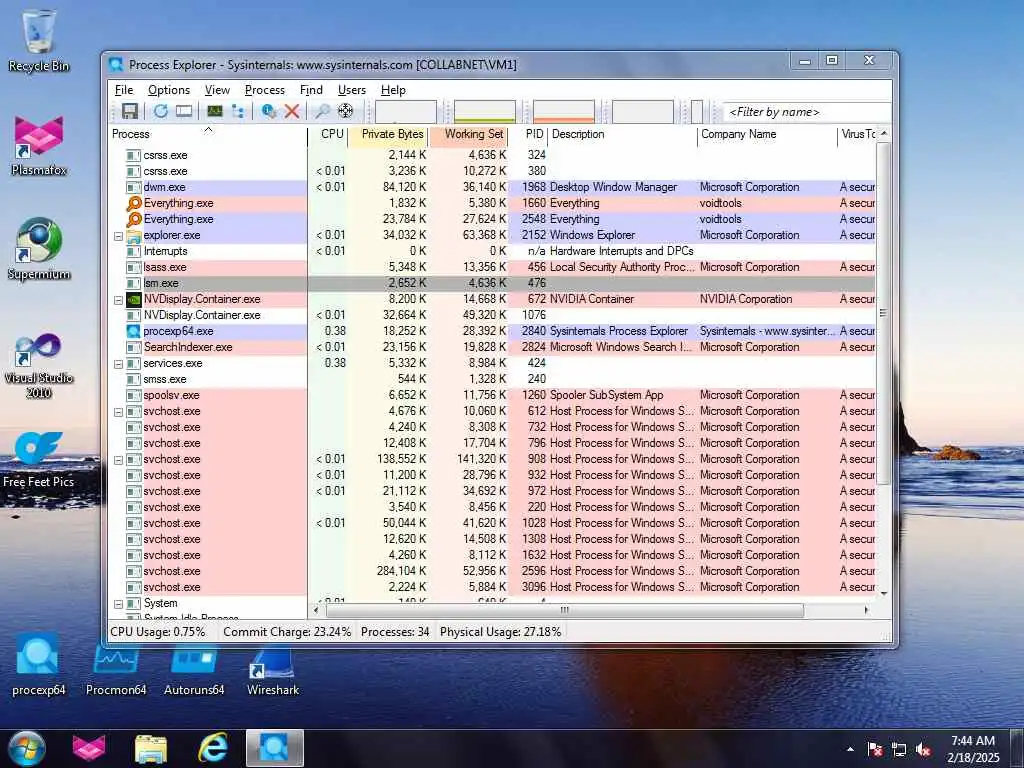Open the procexp64 desktop icon

(x=39, y=666)
